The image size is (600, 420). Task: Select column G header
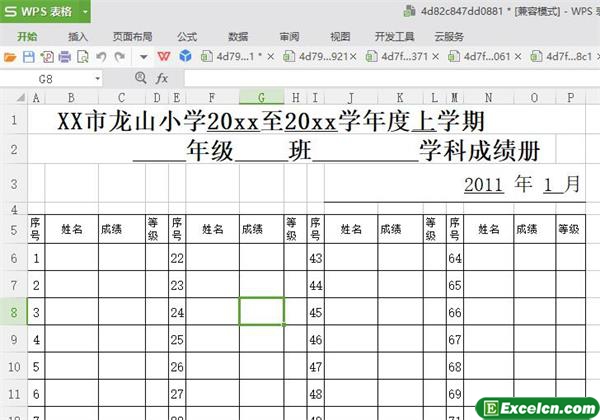262,98
